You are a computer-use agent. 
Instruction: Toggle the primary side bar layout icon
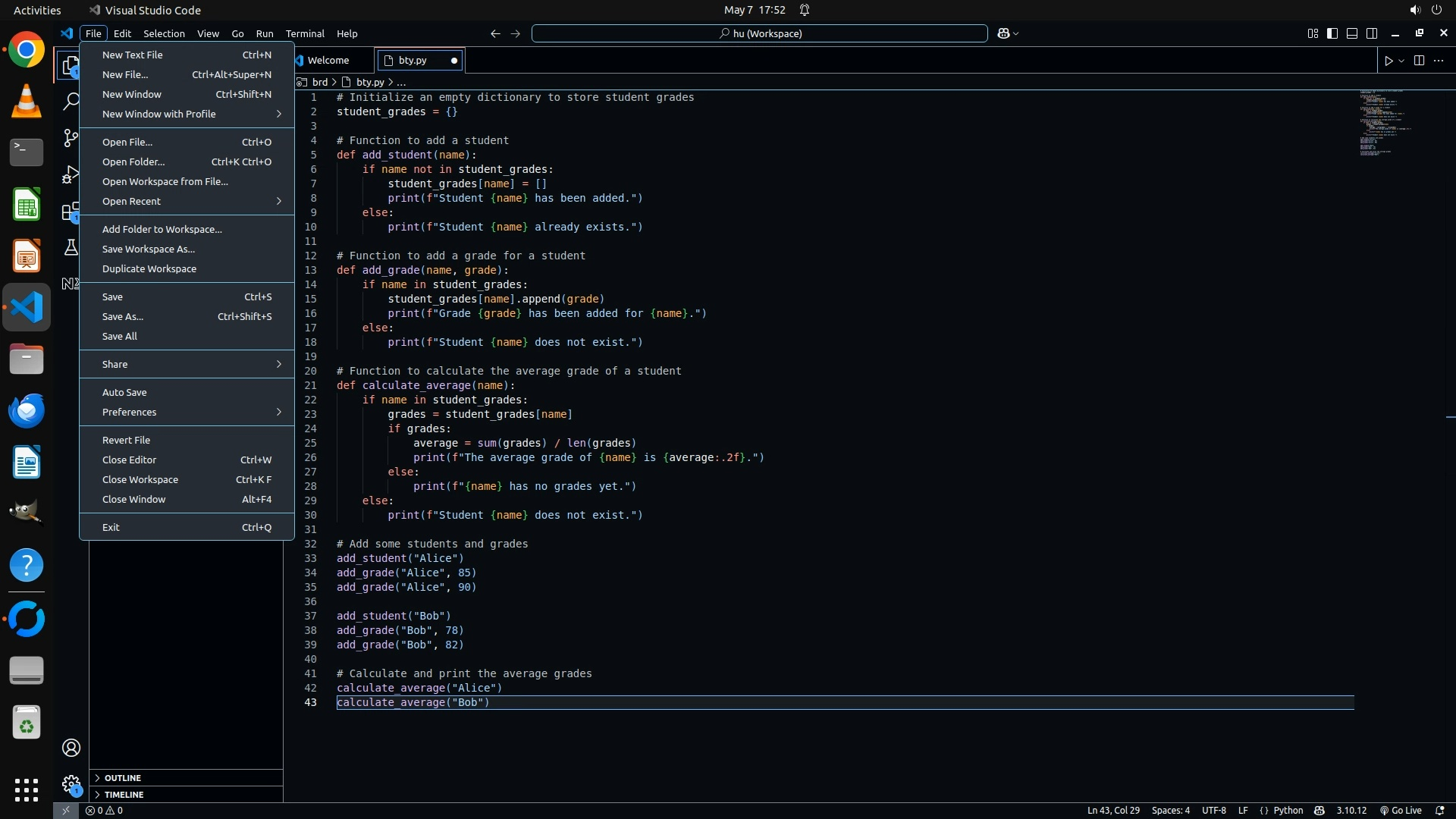1332,33
